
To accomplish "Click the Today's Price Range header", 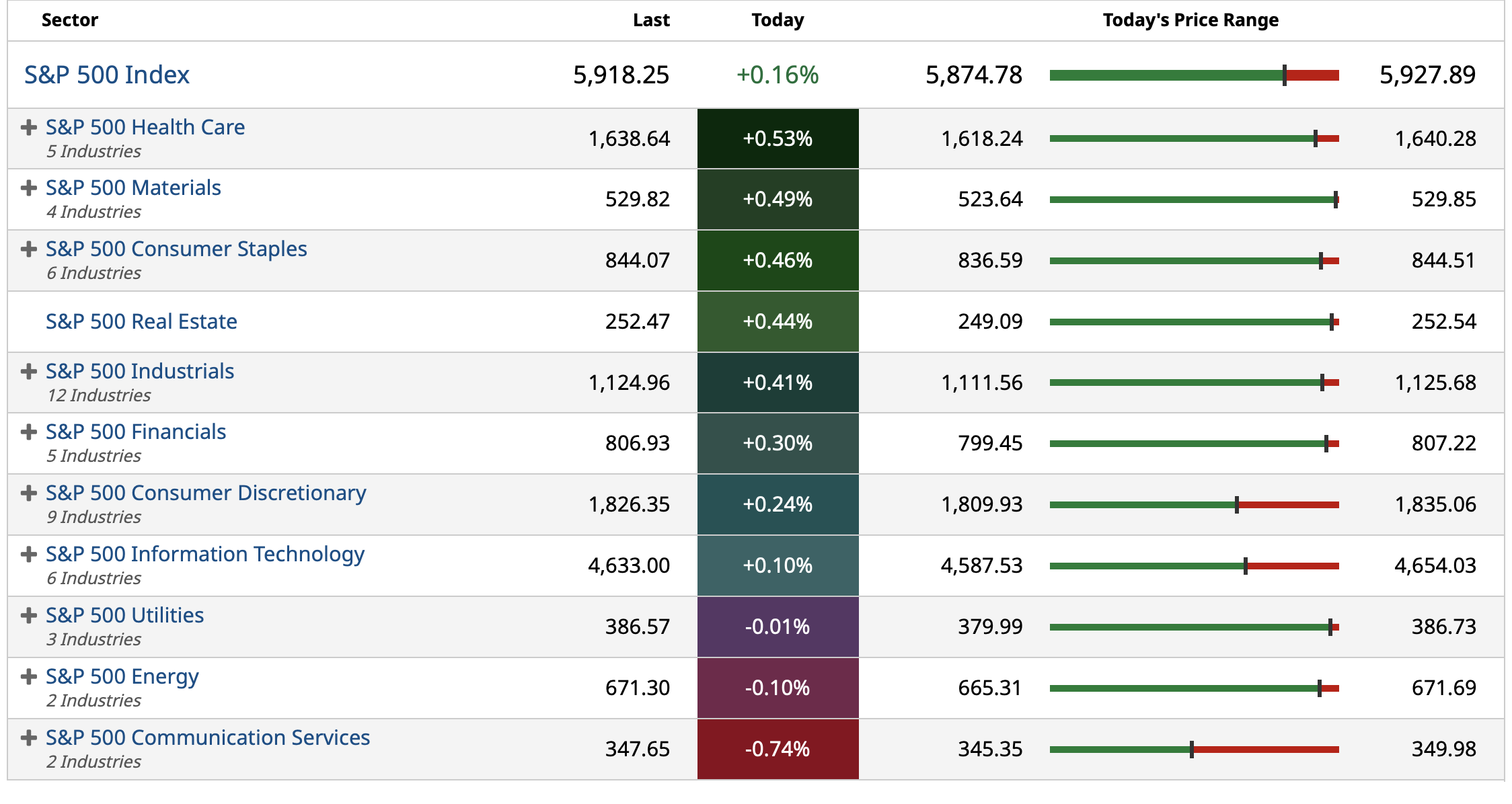I will (x=1190, y=20).
